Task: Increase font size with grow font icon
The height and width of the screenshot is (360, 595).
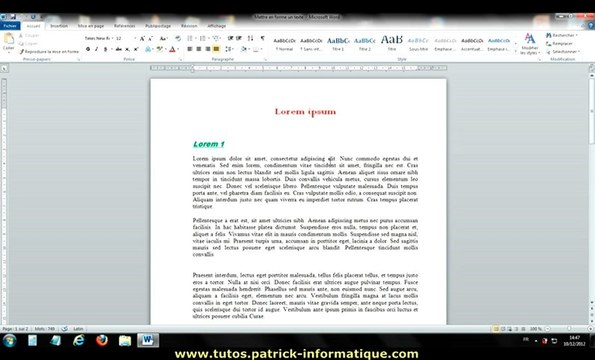Action: (142, 38)
